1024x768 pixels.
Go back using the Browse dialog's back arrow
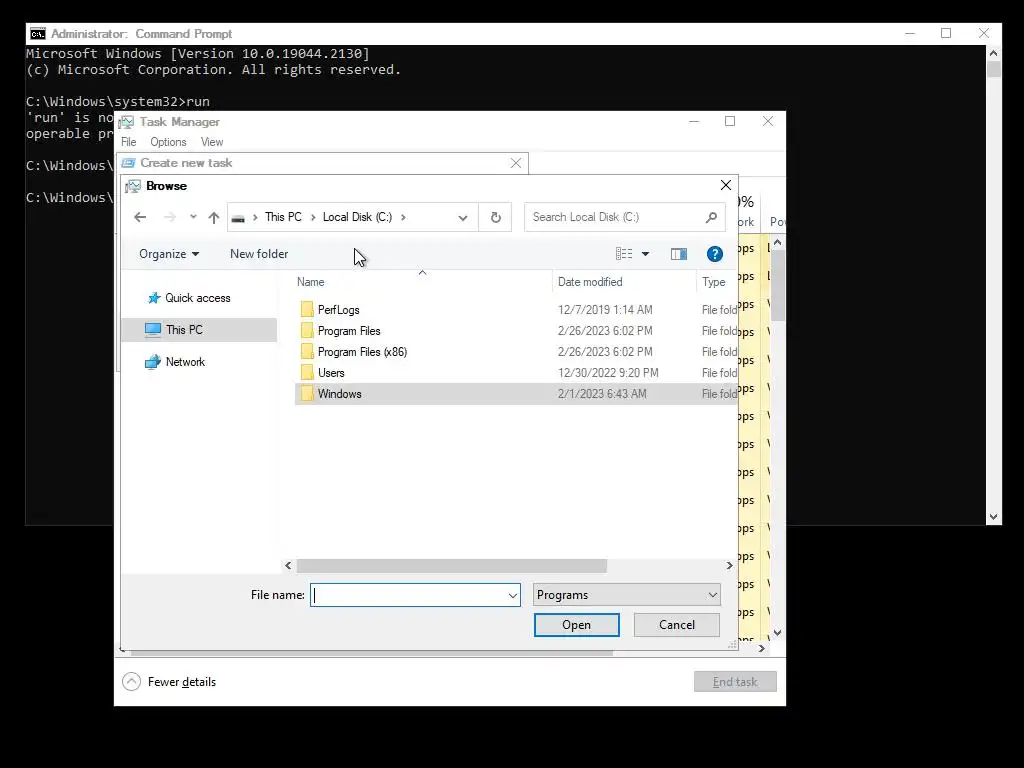click(x=140, y=217)
